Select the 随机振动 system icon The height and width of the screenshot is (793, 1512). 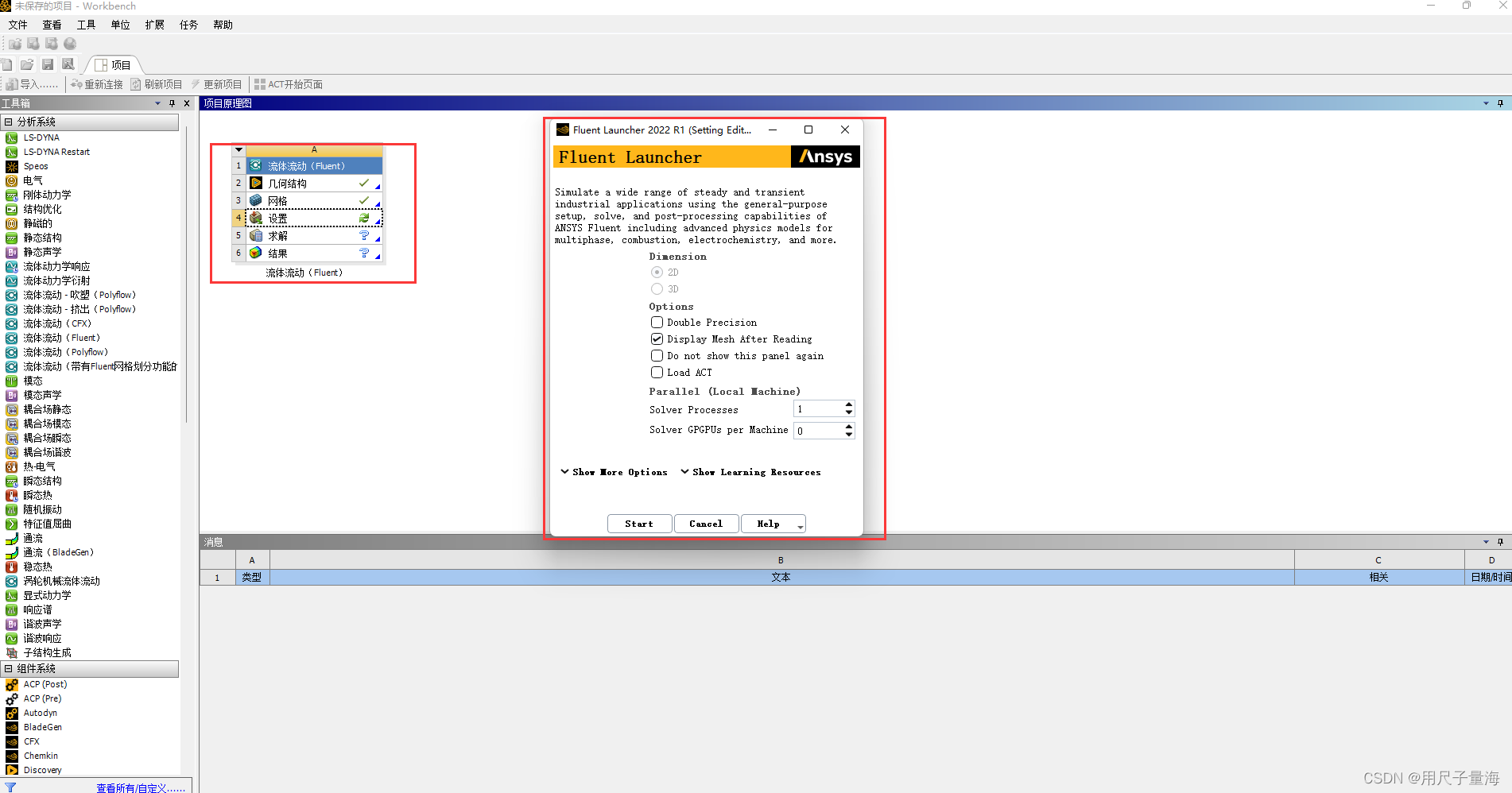point(11,509)
